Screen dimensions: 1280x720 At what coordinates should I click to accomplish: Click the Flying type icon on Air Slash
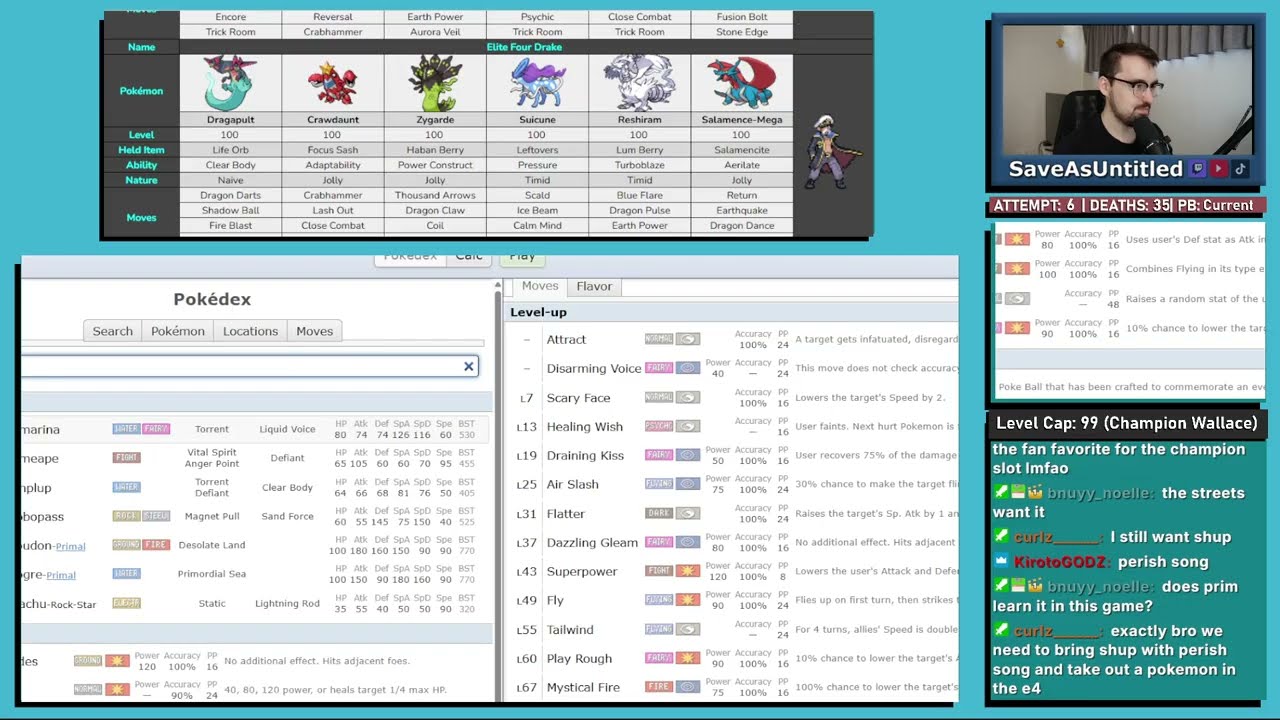coord(659,484)
